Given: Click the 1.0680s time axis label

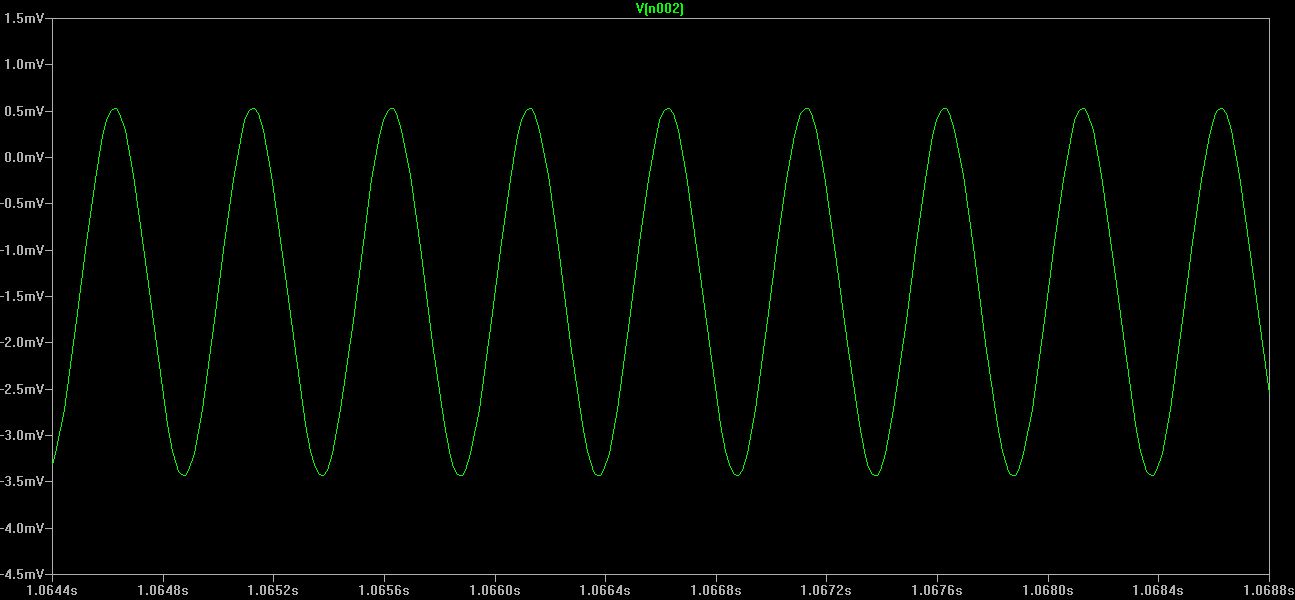Looking at the screenshot, I should [1049, 591].
